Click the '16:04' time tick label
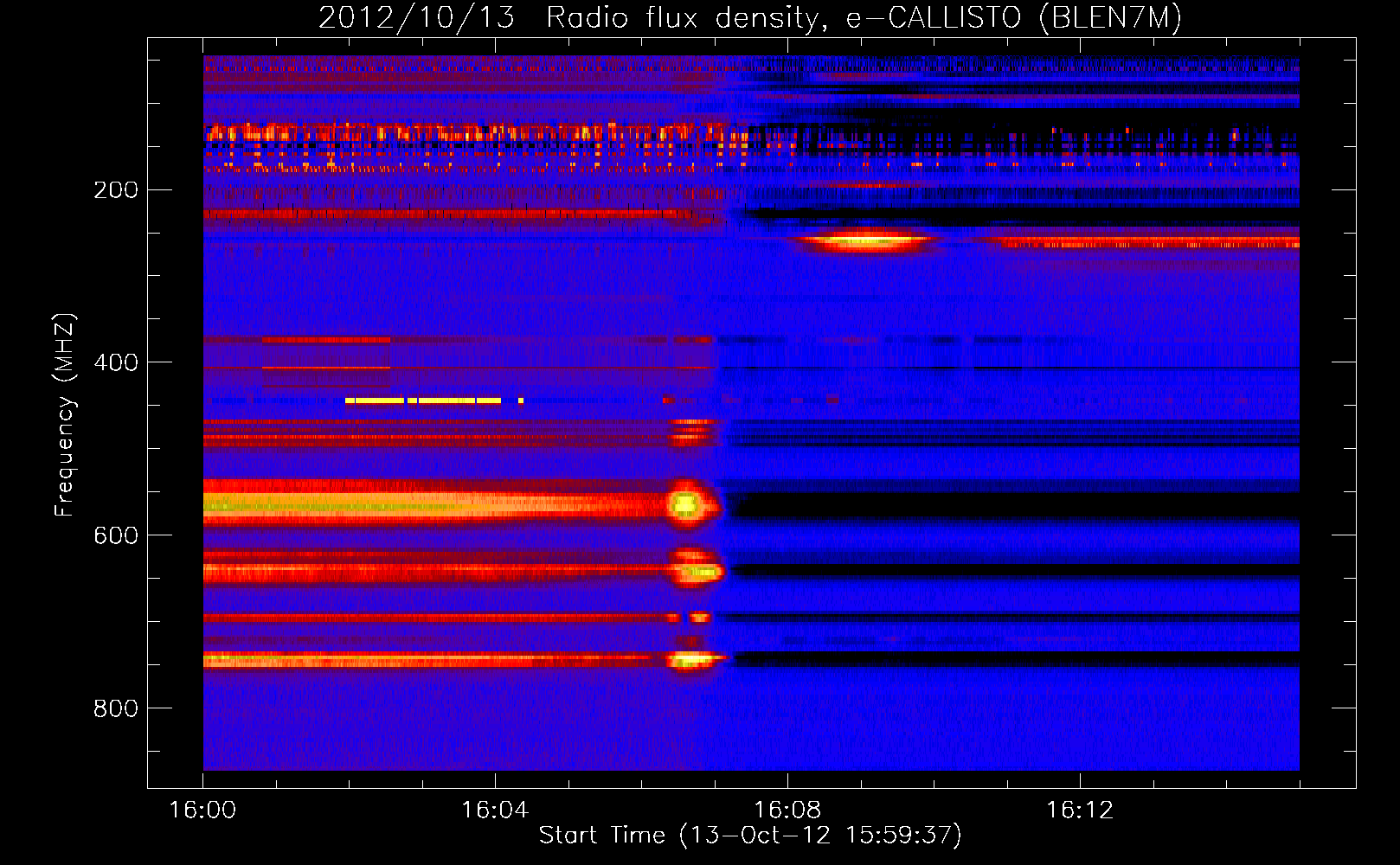Viewport: 1400px width, 865px height. pyautogui.click(x=495, y=810)
